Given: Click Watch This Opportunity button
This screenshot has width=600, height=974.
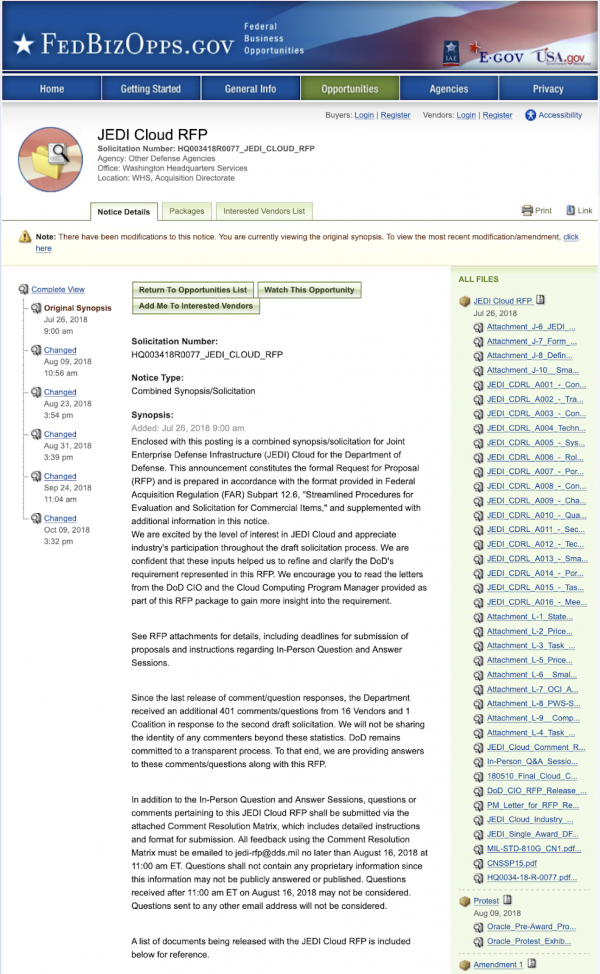Looking at the screenshot, I should (x=309, y=290).
